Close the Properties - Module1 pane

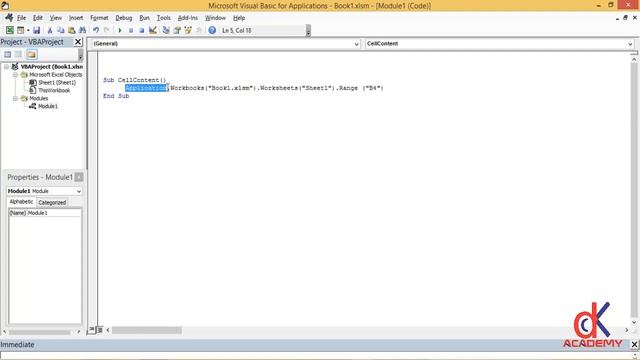[x=79, y=177]
